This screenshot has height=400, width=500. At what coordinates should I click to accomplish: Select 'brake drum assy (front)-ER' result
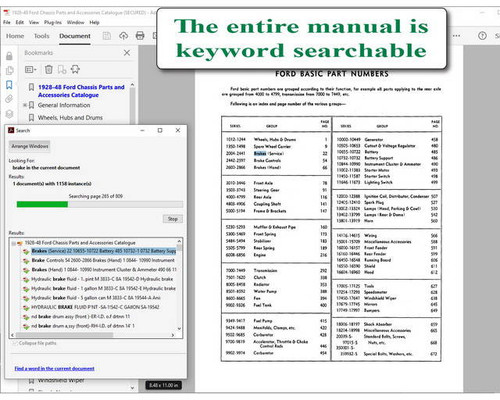80,316
